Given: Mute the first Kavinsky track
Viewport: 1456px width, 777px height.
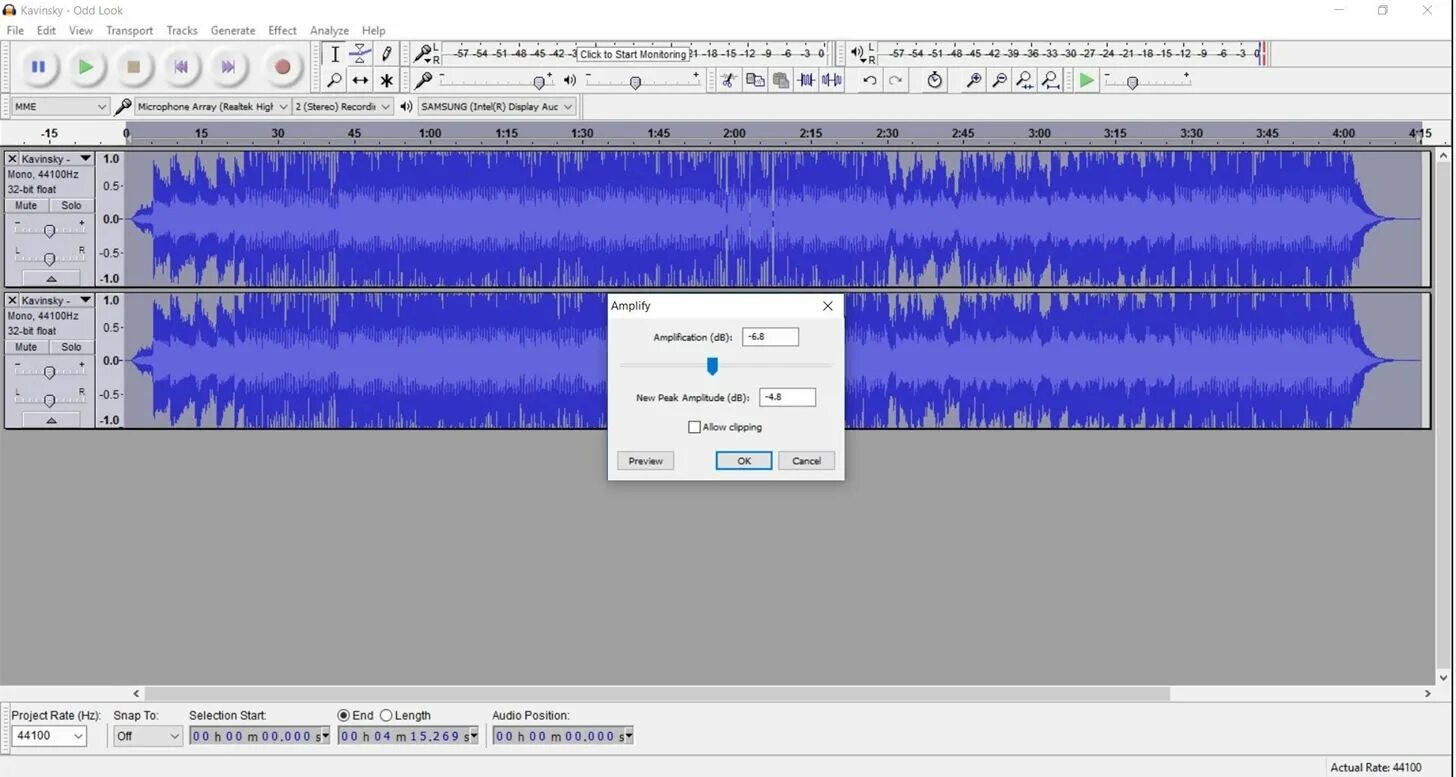Looking at the screenshot, I should pyautogui.click(x=26, y=205).
